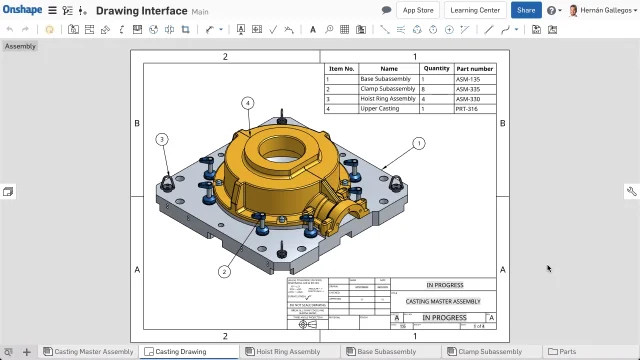Open Hernán Gallegos user account menu
Viewport: 640px width, 360px height.
[x=603, y=10]
